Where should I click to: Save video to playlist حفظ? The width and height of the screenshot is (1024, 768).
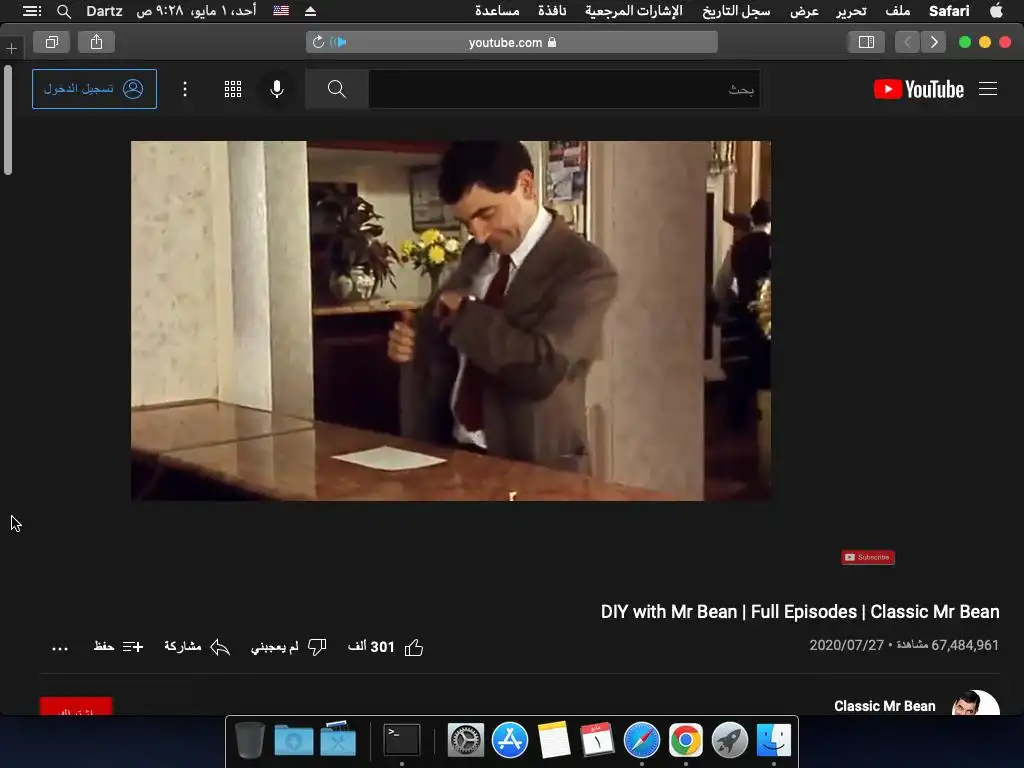[x=118, y=647]
